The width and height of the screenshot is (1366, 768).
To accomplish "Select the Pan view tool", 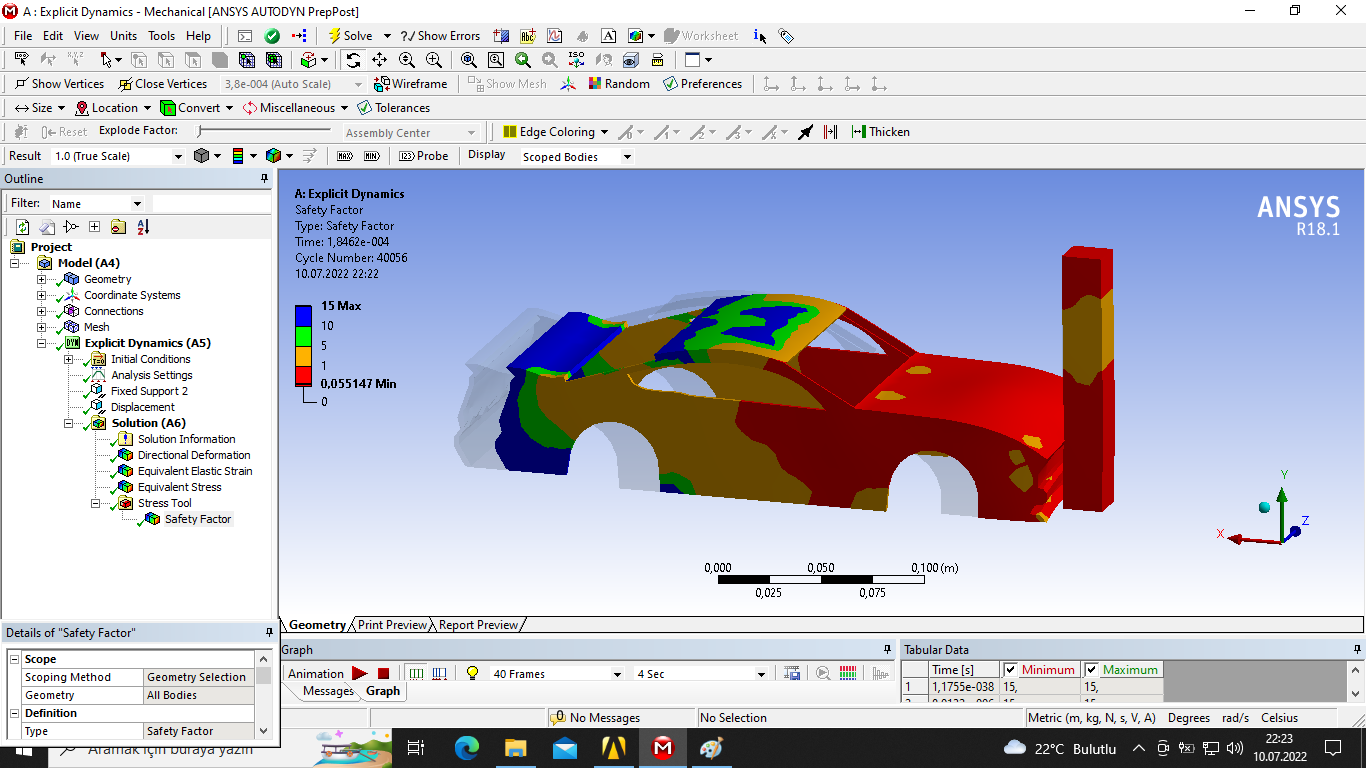I will tap(379, 60).
